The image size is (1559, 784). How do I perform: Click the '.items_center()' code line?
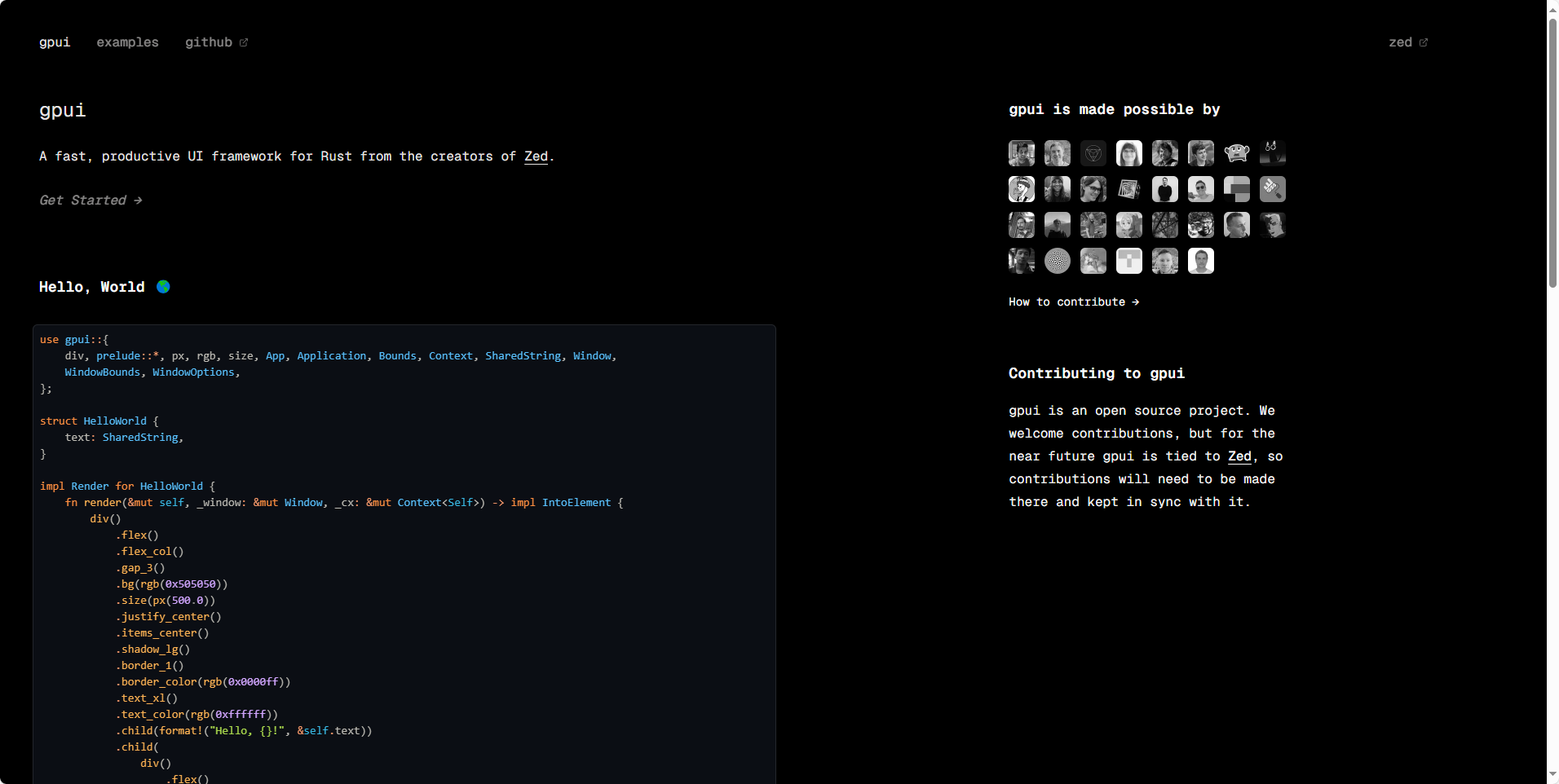pos(162,633)
